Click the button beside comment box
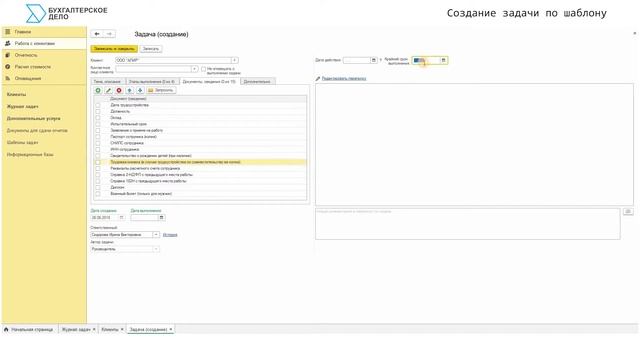Screen dimensions: 640x360 coord(628,211)
